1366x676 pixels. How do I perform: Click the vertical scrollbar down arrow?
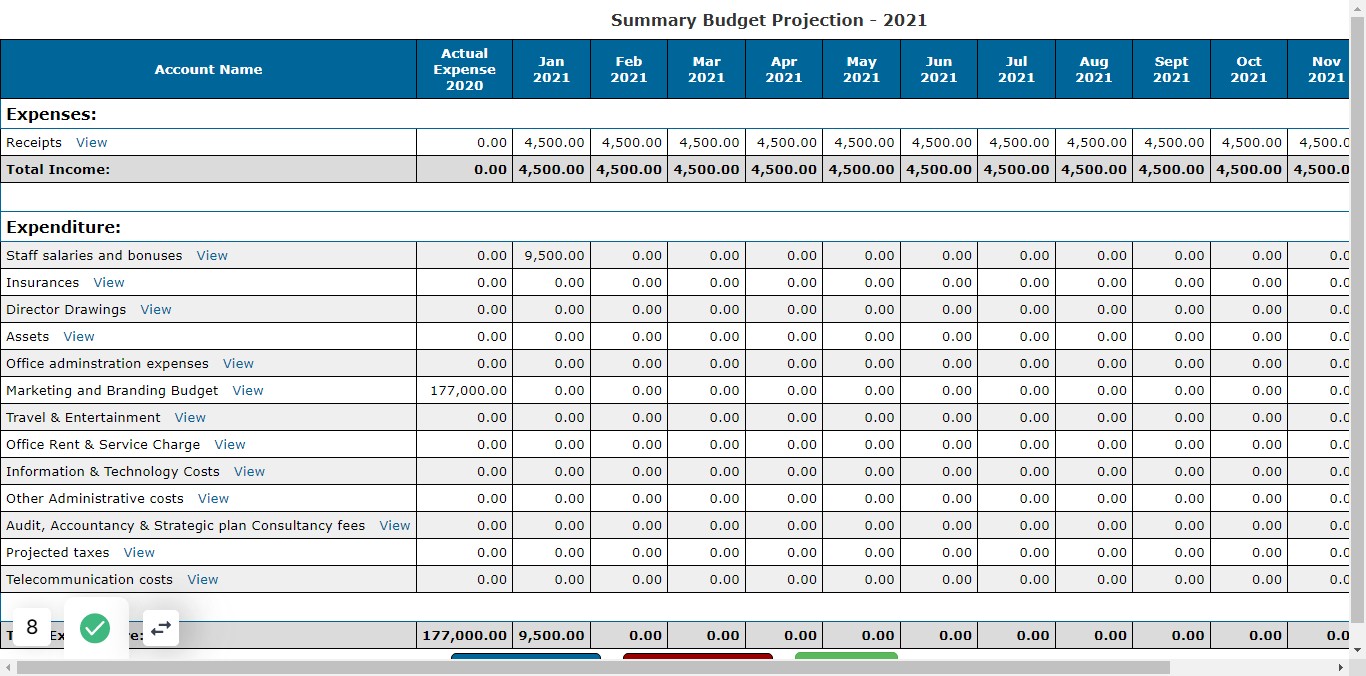point(1357,649)
